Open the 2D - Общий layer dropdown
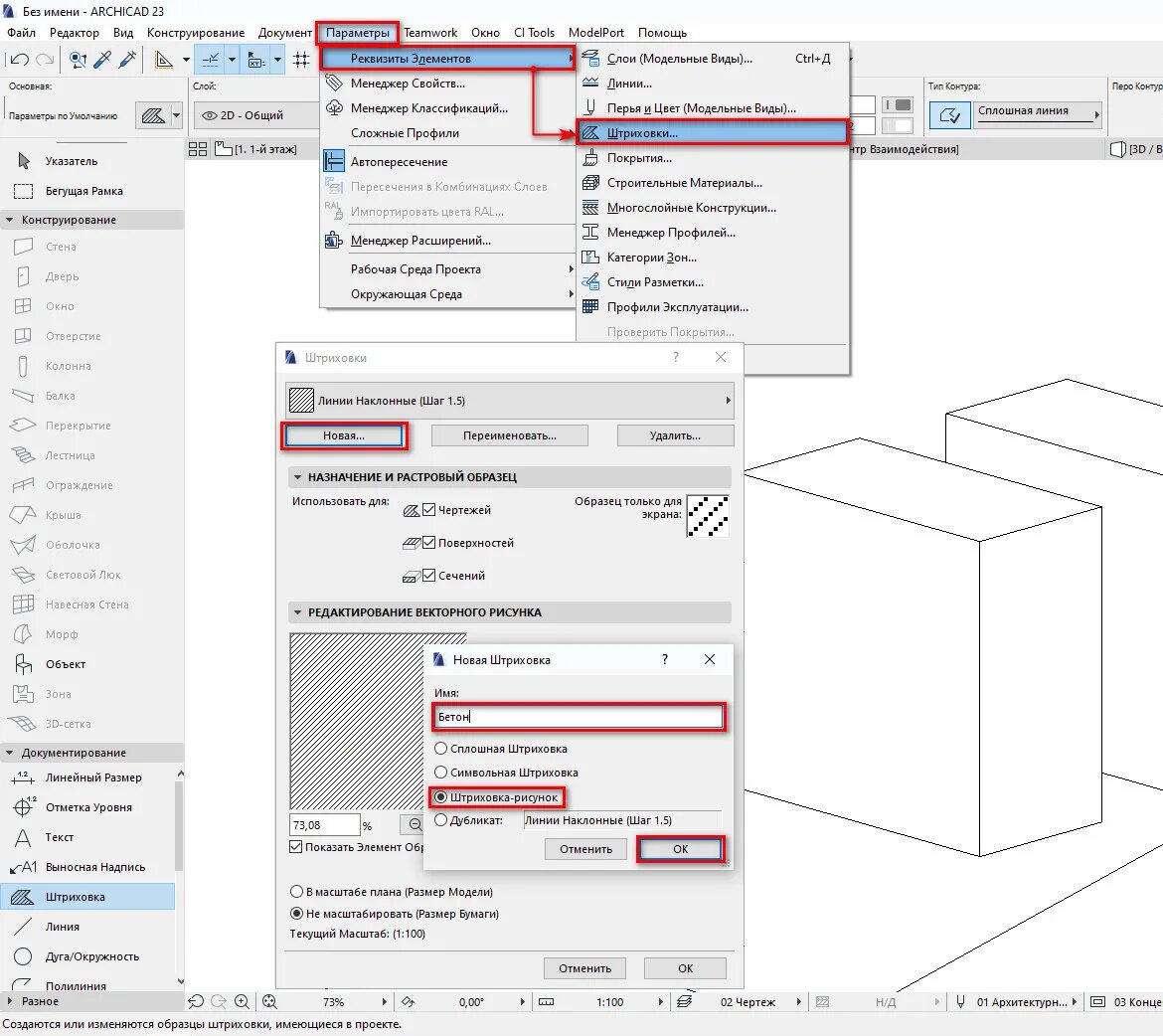The image size is (1163, 1036). coord(255,115)
